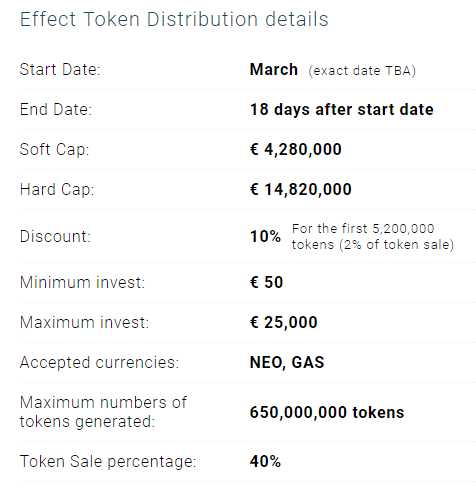Select the Minimum invest label

point(82,282)
